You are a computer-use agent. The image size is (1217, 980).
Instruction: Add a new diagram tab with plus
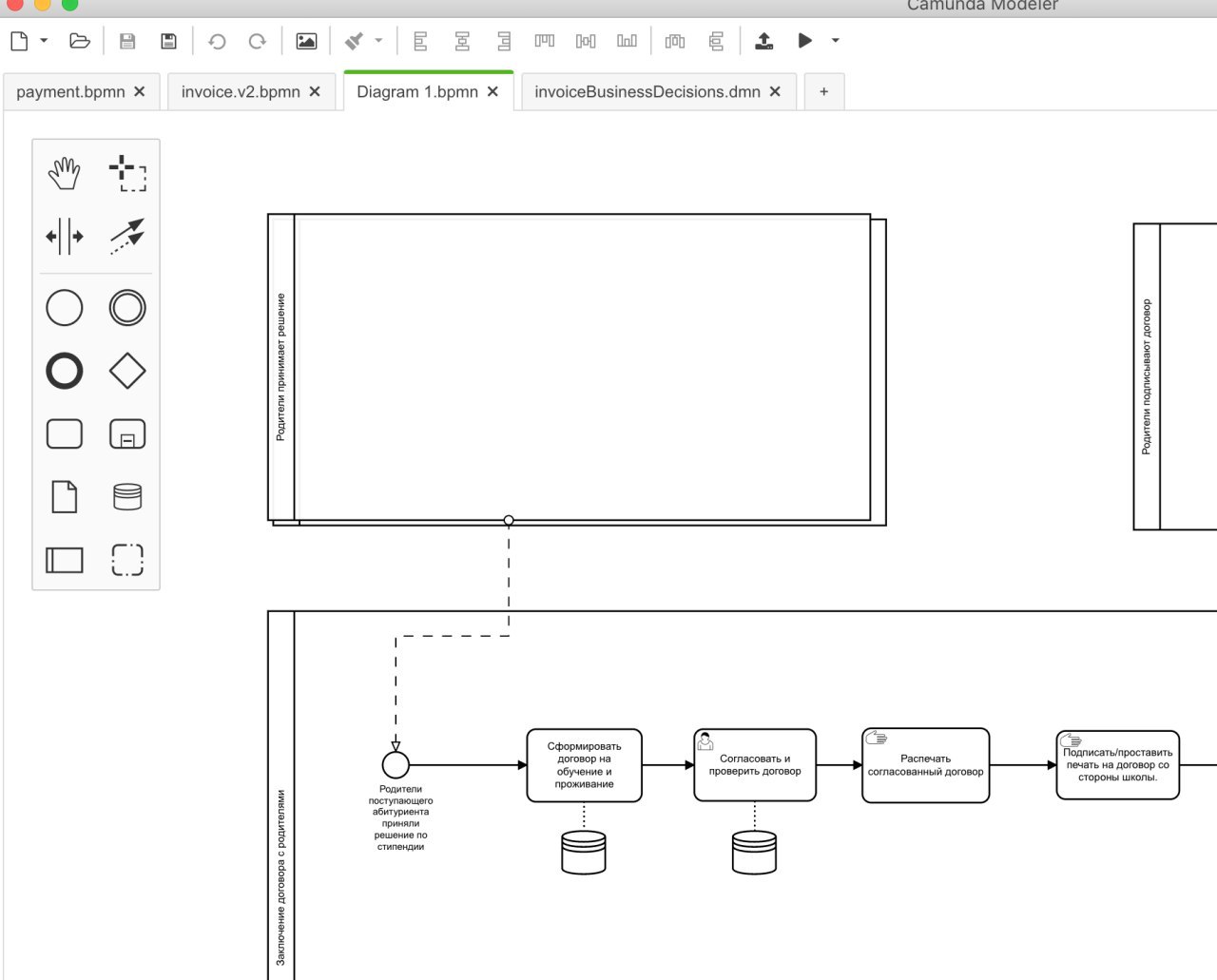(x=823, y=92)
